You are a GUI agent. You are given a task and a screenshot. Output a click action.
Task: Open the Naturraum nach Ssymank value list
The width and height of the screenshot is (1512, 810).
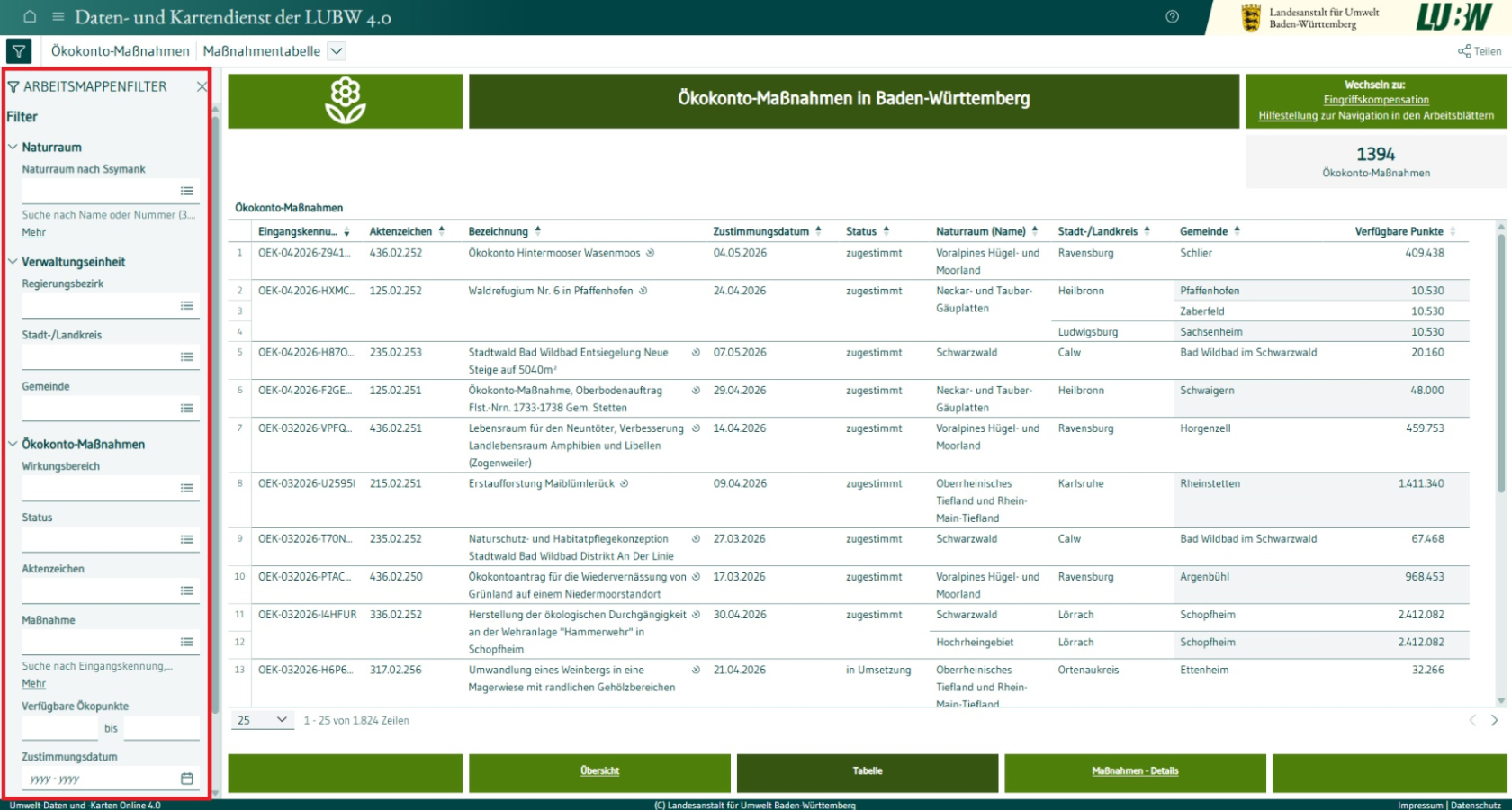click(x=186, y=191)
